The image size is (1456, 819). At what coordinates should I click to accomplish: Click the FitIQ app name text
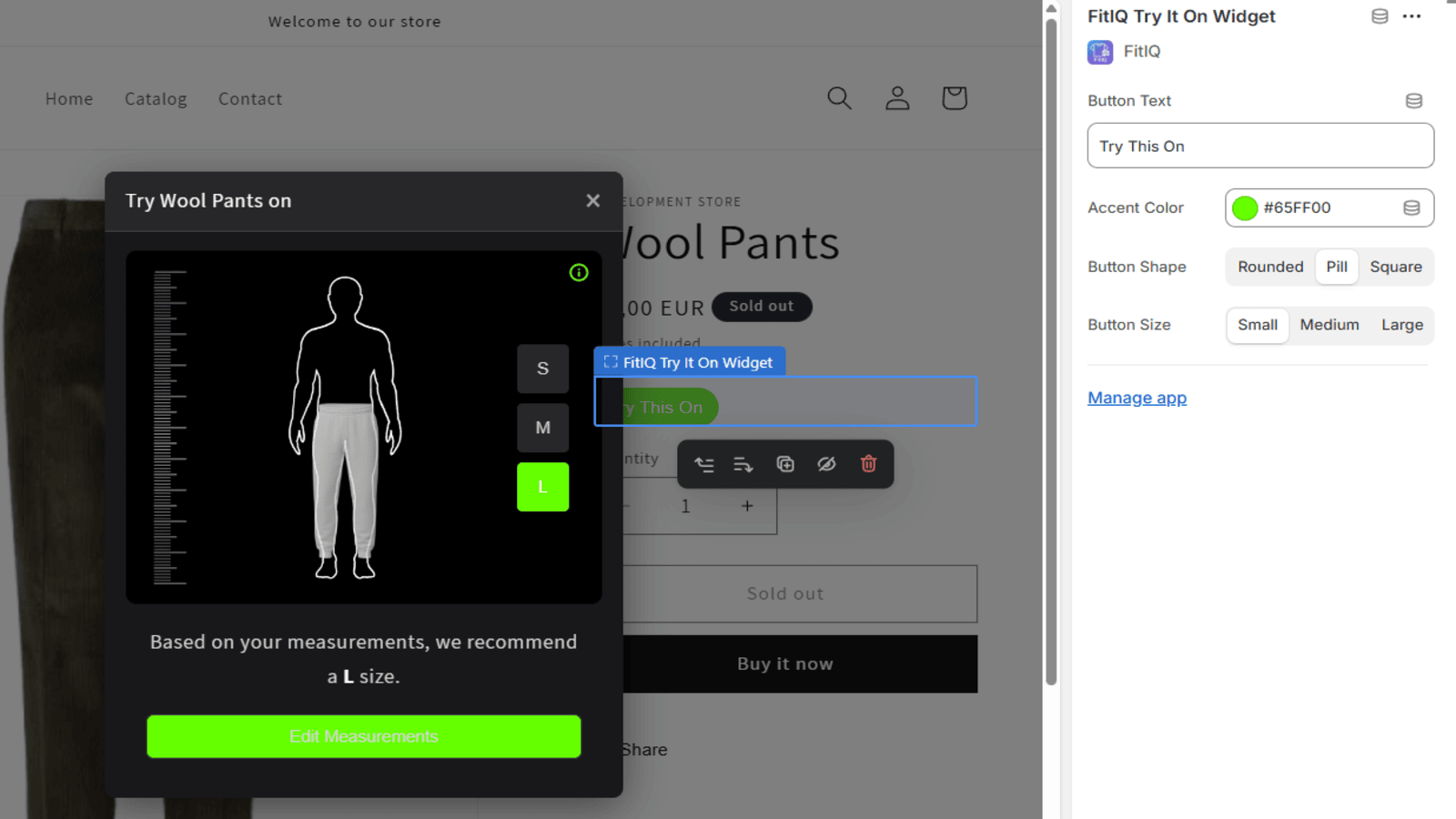1141,52
